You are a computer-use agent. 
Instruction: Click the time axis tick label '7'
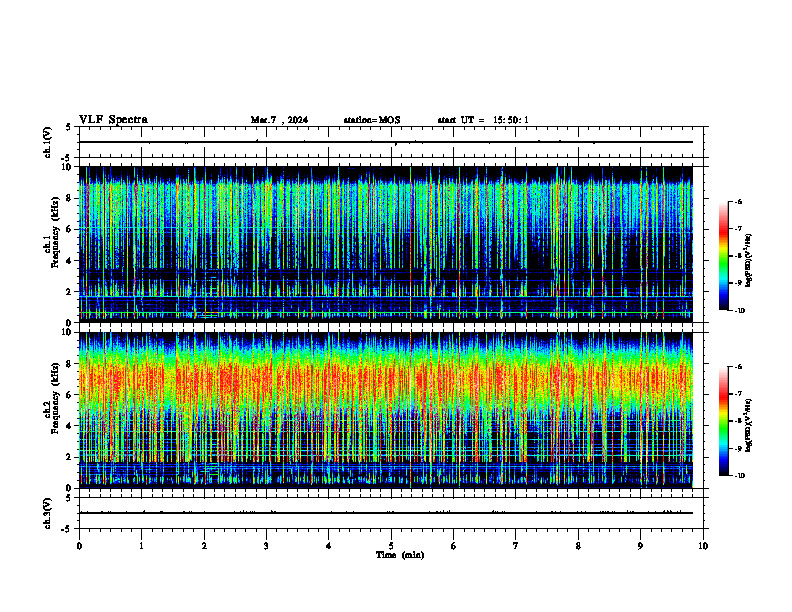516,546
